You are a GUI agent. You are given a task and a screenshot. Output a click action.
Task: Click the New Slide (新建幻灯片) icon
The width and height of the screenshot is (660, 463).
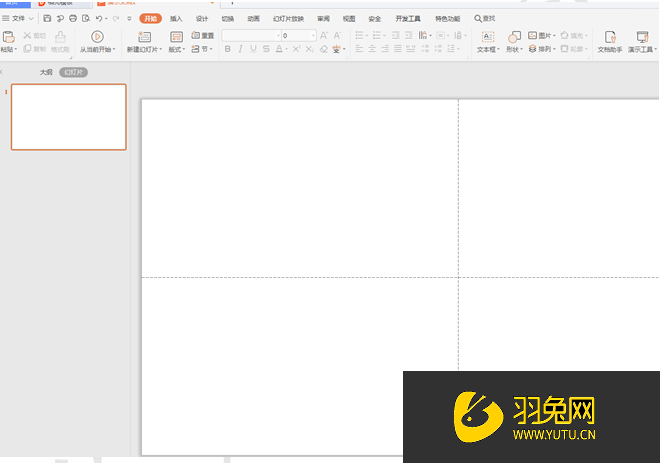pyautogui.click(x=144, y=37)
